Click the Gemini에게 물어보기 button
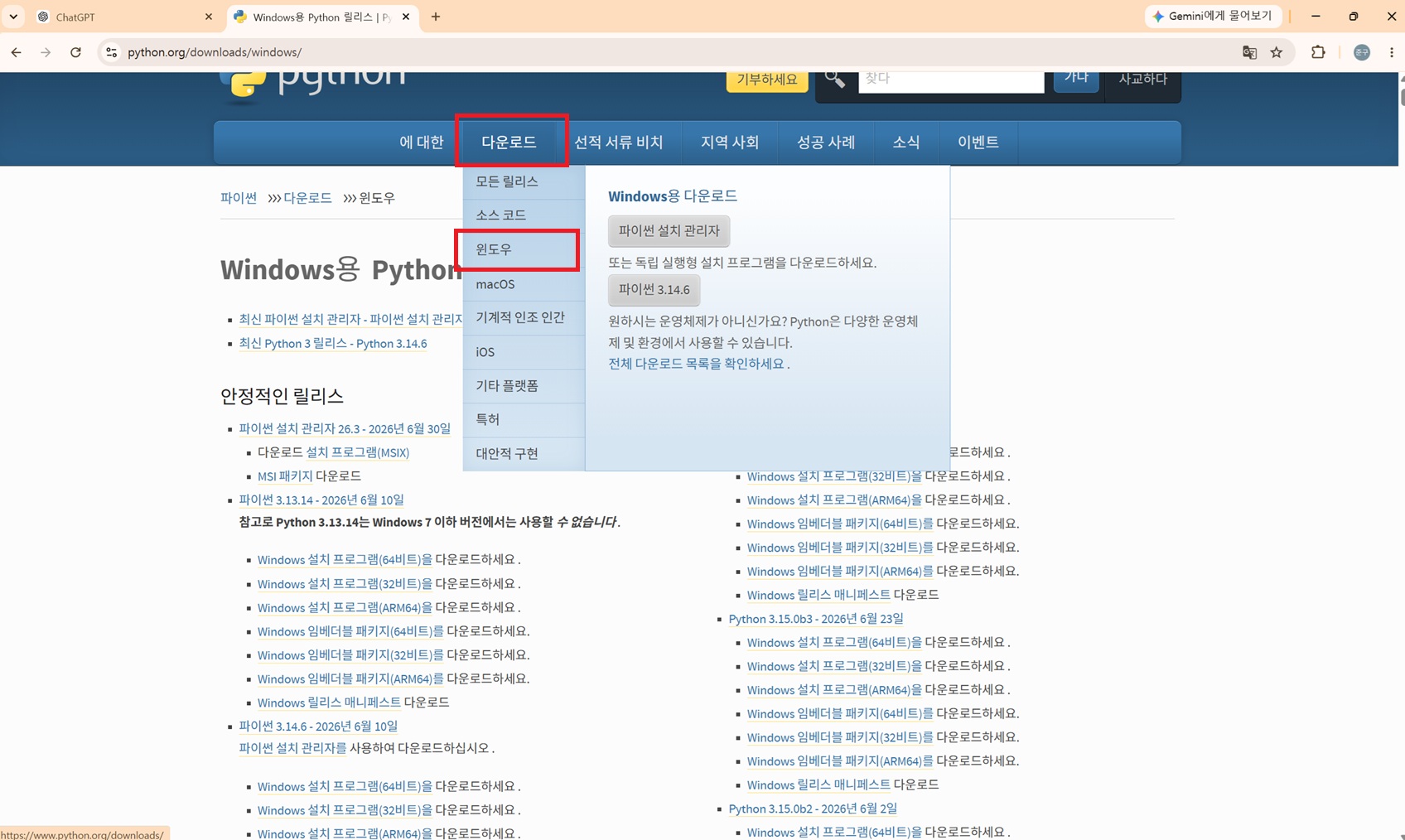The image size is (1405, 840). point(1213,16)
